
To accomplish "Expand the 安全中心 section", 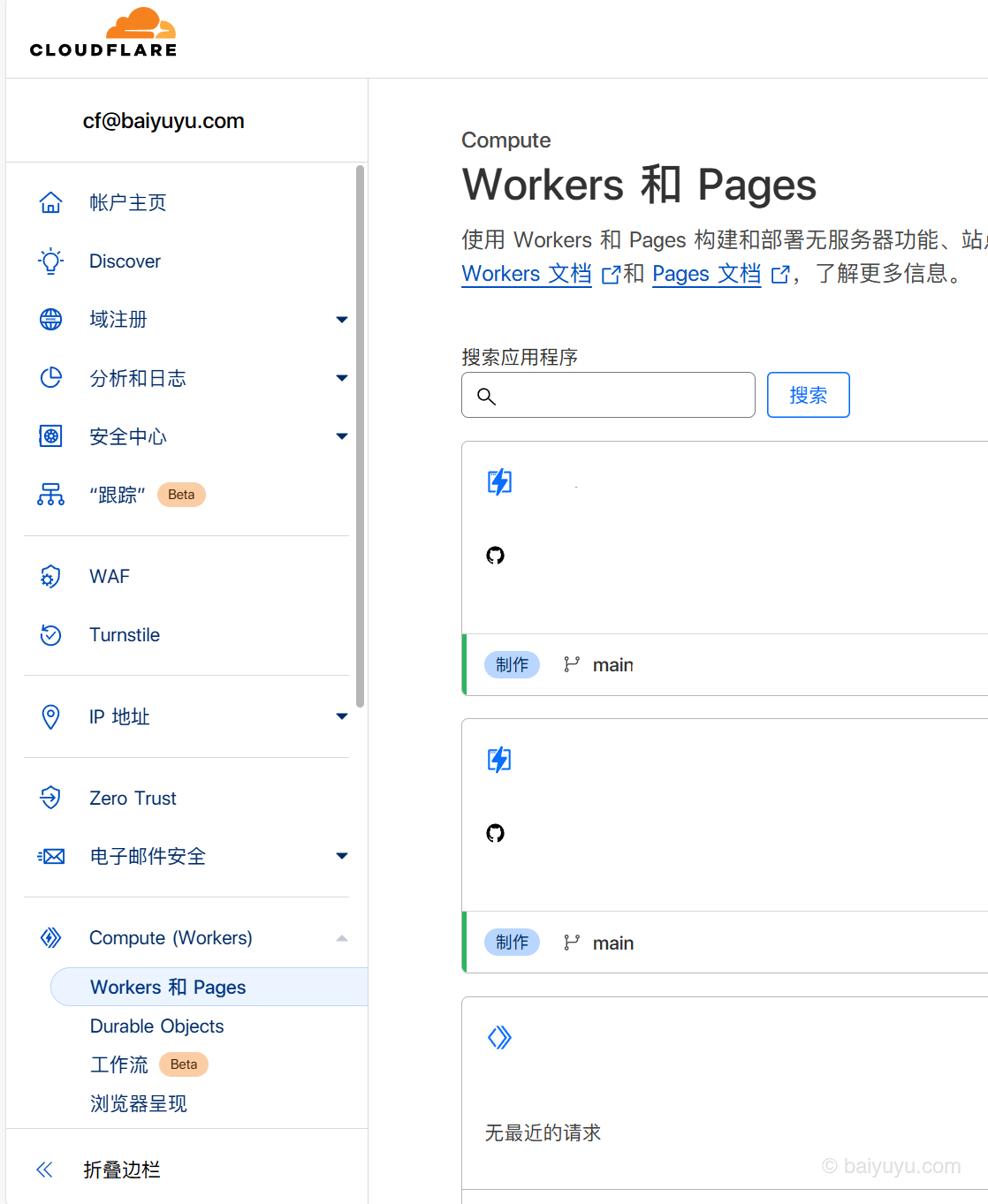I will [x=341, y=435].
